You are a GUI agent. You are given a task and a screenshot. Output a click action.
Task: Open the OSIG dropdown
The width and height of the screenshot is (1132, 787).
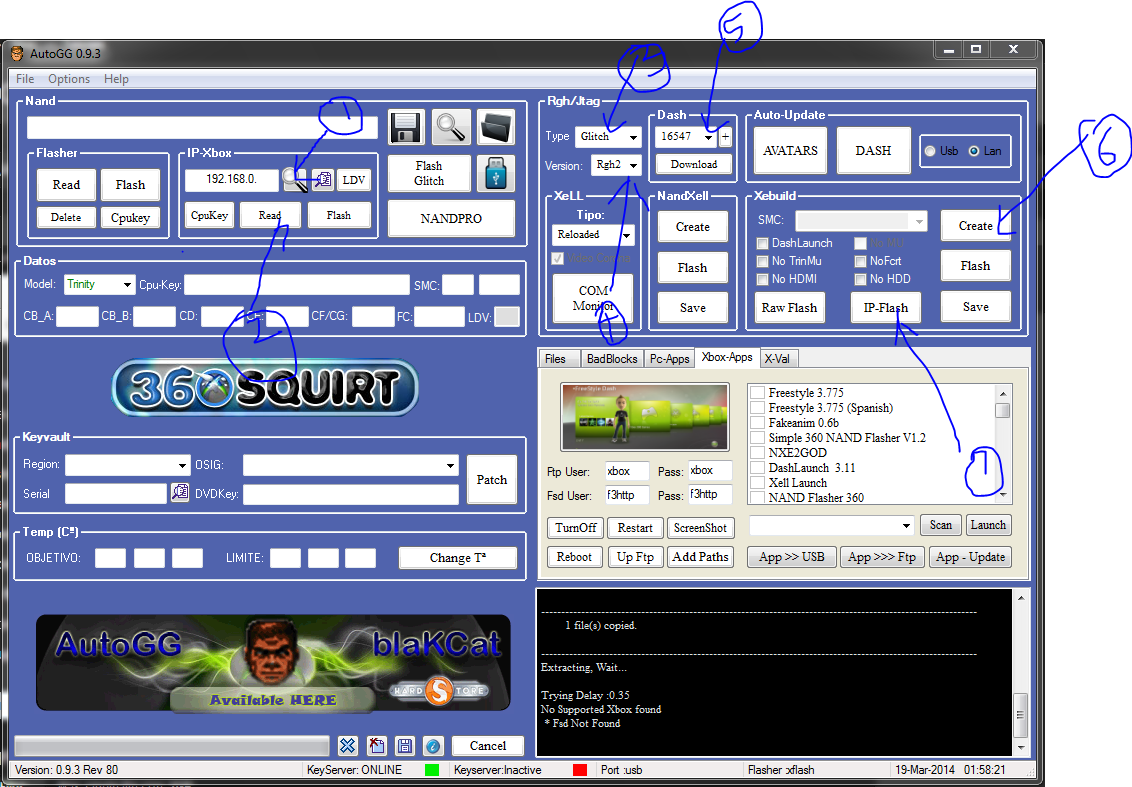tap(351, 465)
